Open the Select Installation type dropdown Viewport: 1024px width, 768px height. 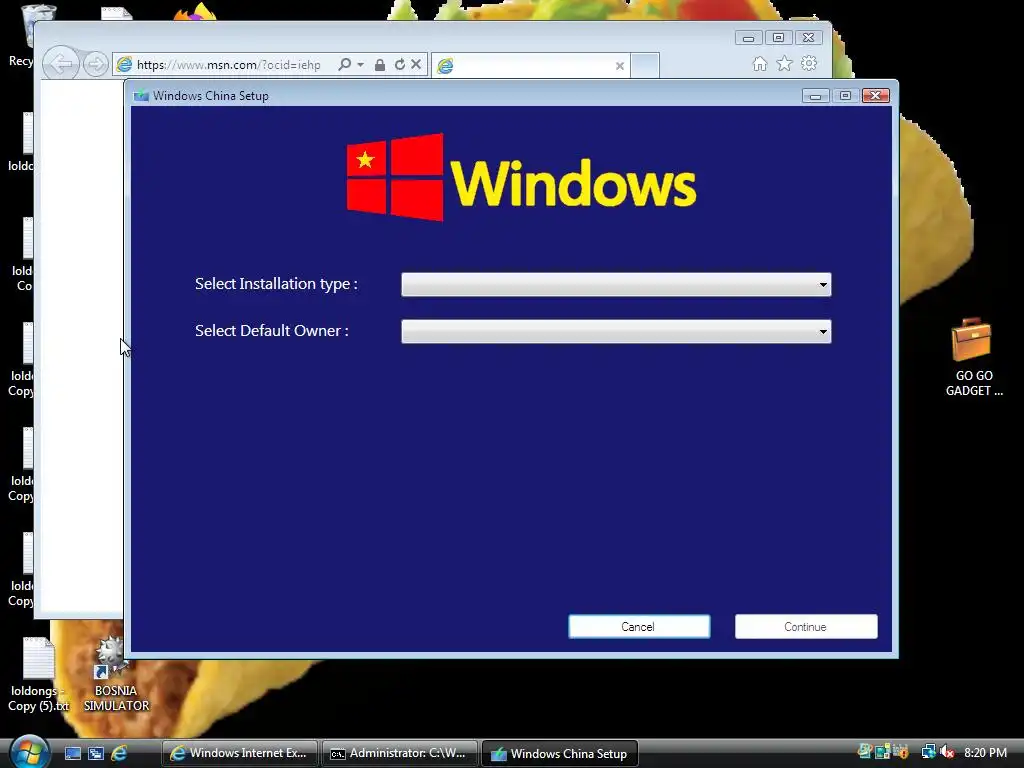point(616,285)
